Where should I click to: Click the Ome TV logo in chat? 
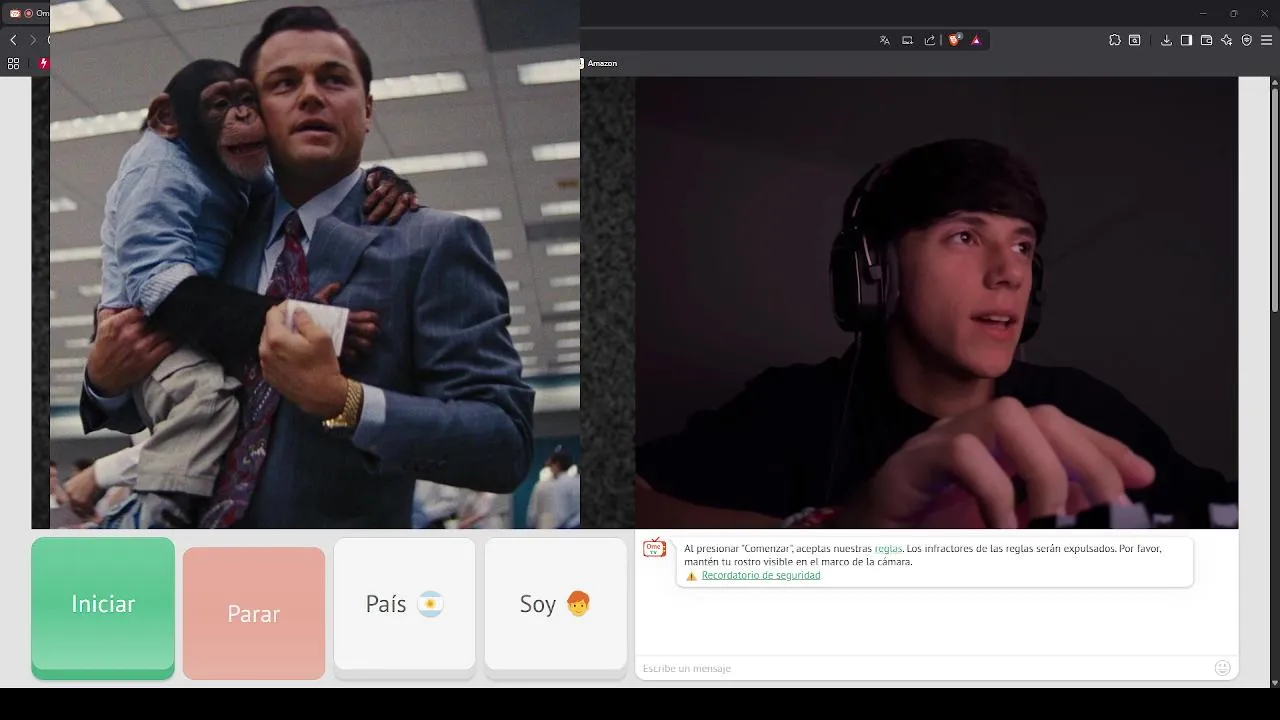tap(654, 547)
